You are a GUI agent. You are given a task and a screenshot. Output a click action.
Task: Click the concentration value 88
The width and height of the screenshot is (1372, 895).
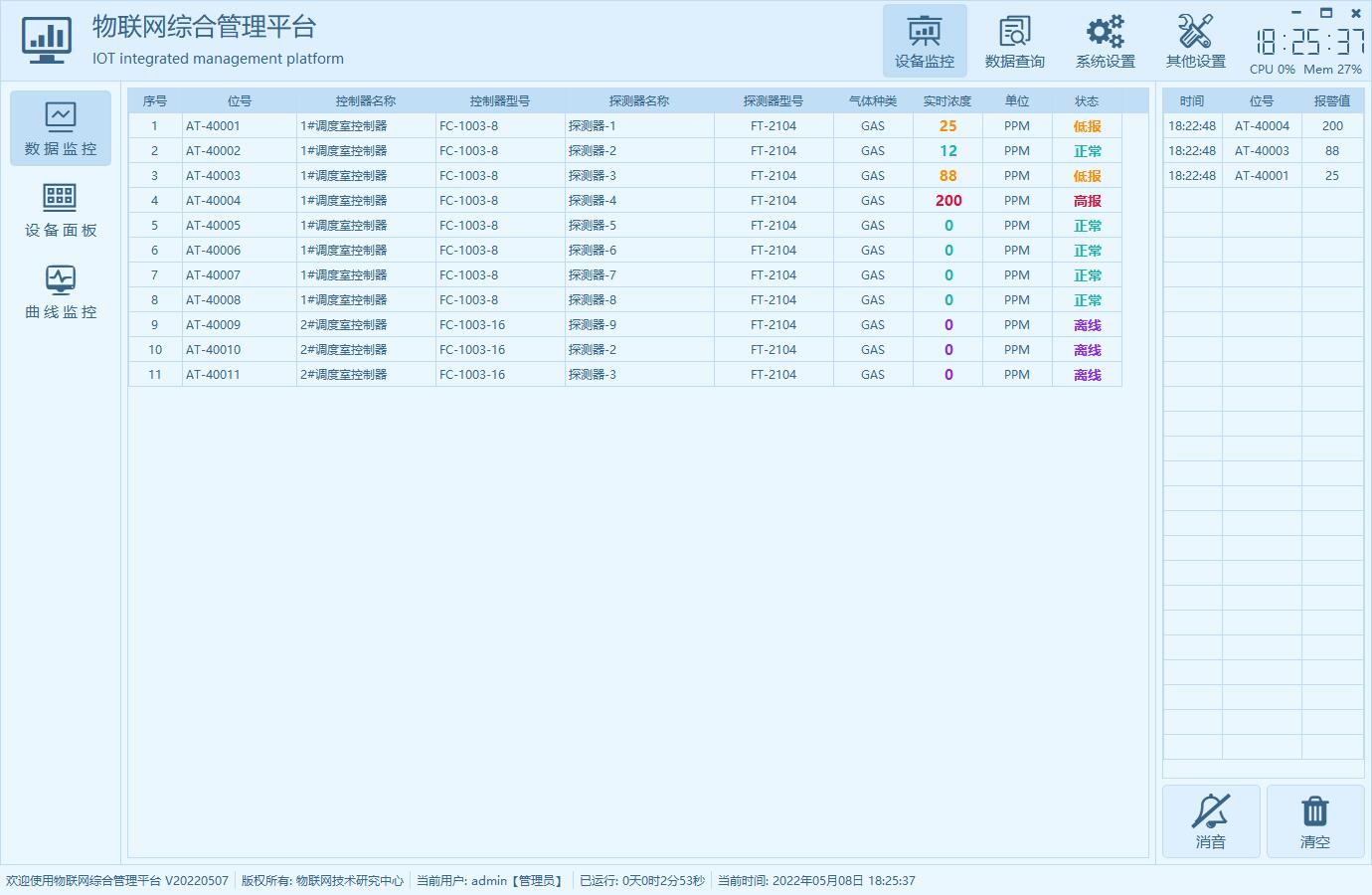(x=947, y=176)
